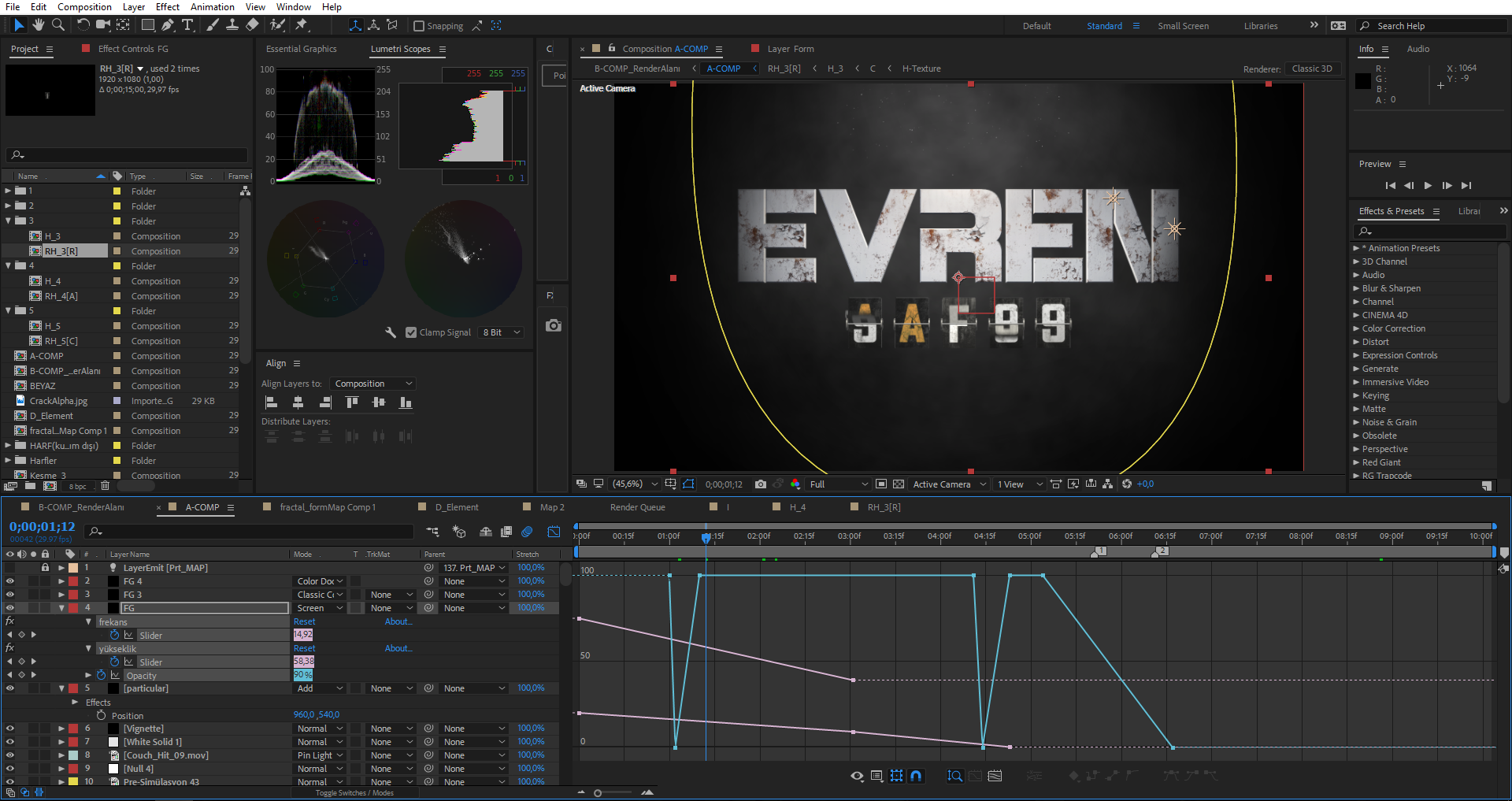Toggle region of interest in viewer
This screenshot has width=1512, height=801.
[881, 484]
